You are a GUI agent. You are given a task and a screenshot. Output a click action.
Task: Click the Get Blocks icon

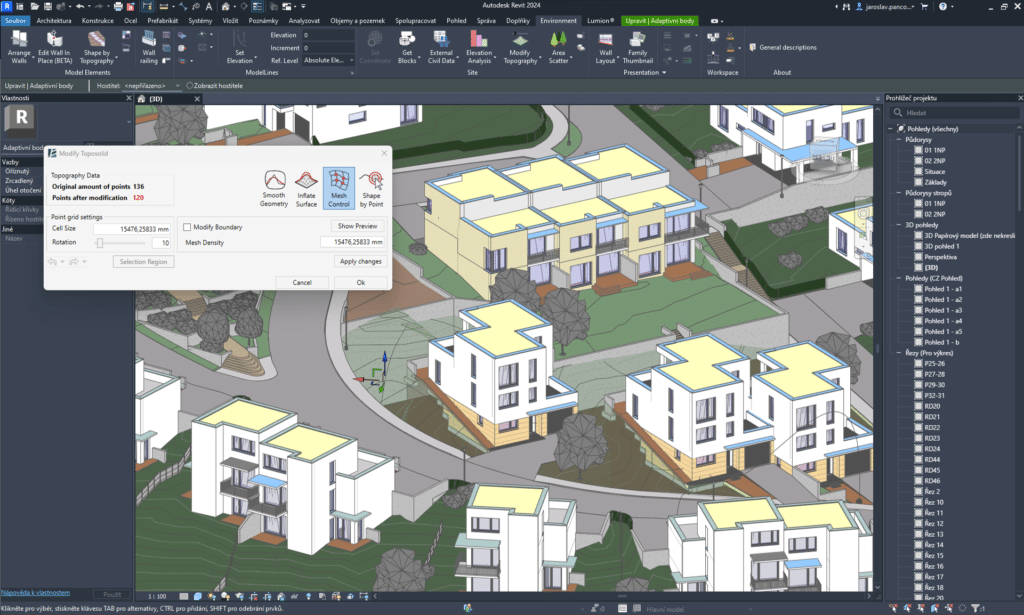407,47
